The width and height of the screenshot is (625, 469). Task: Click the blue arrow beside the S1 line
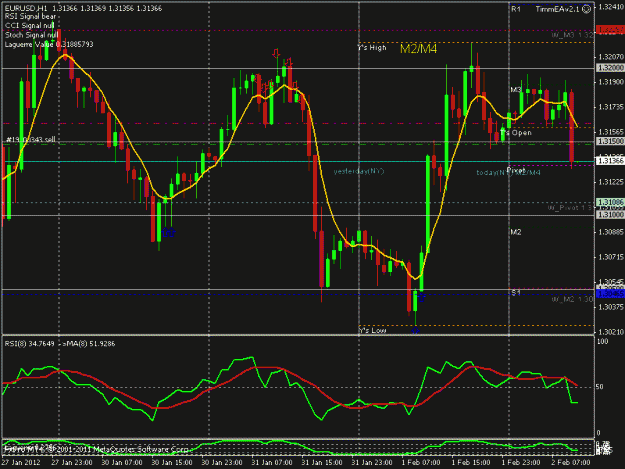click(x=421, y=297)
